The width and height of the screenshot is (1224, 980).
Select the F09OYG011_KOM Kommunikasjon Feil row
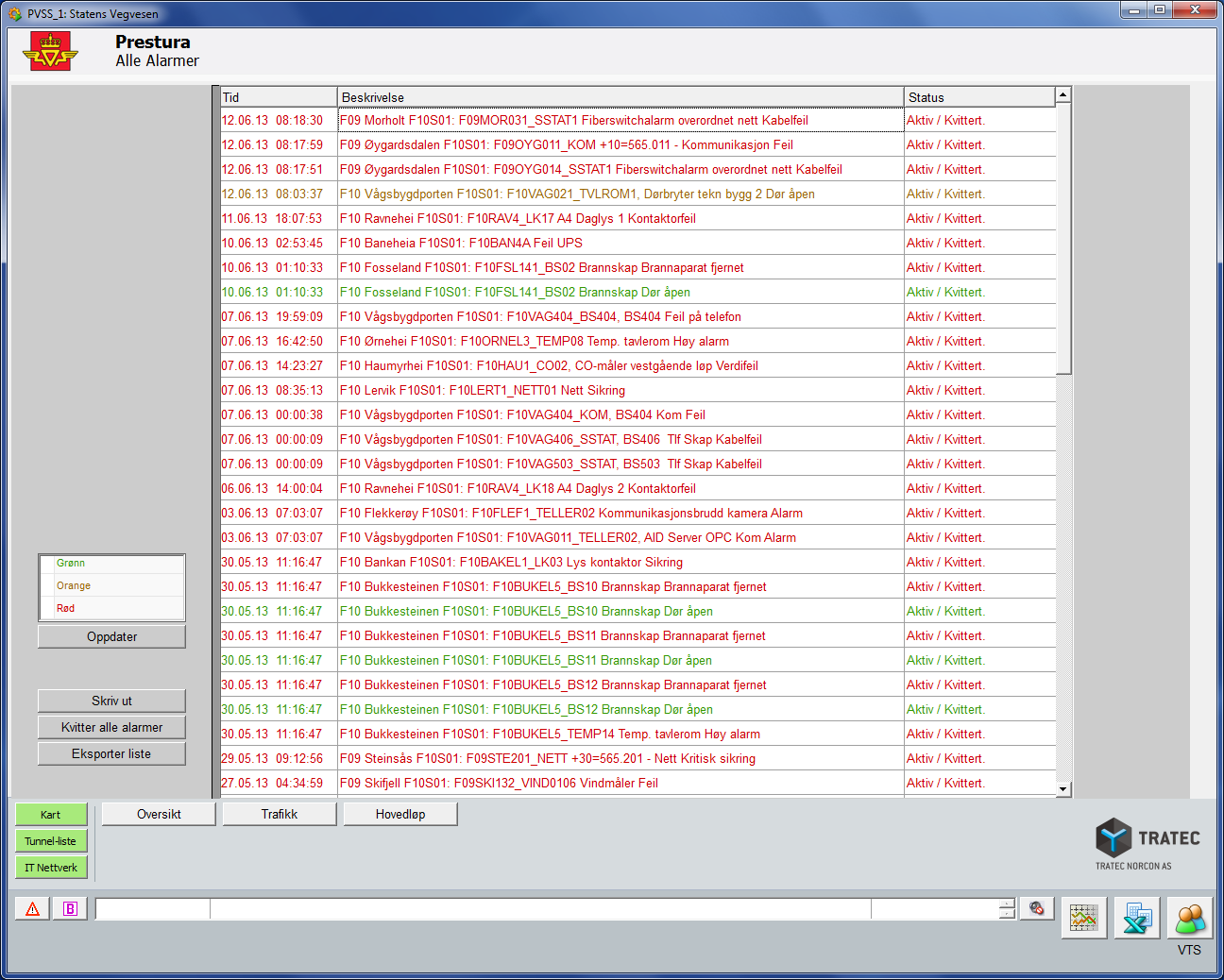[x=637, y=144]
